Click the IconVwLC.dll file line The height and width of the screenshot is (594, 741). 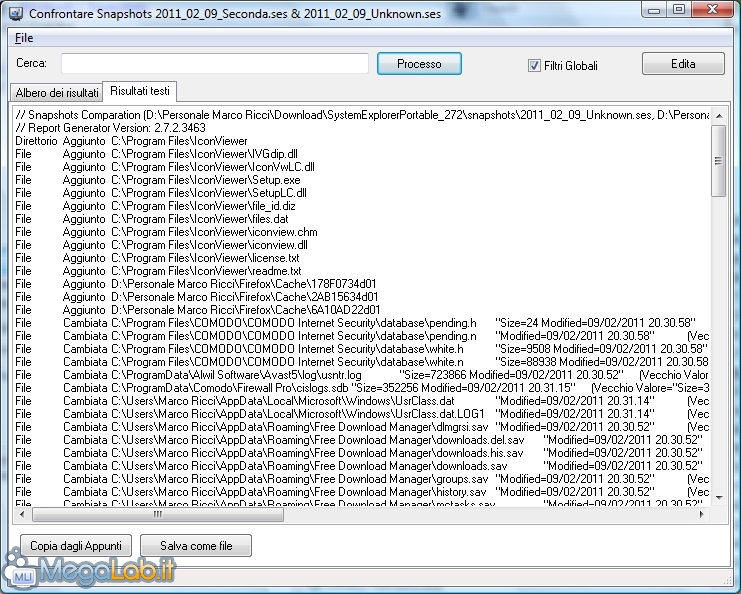pyautogui.click(x=165, y=167)
